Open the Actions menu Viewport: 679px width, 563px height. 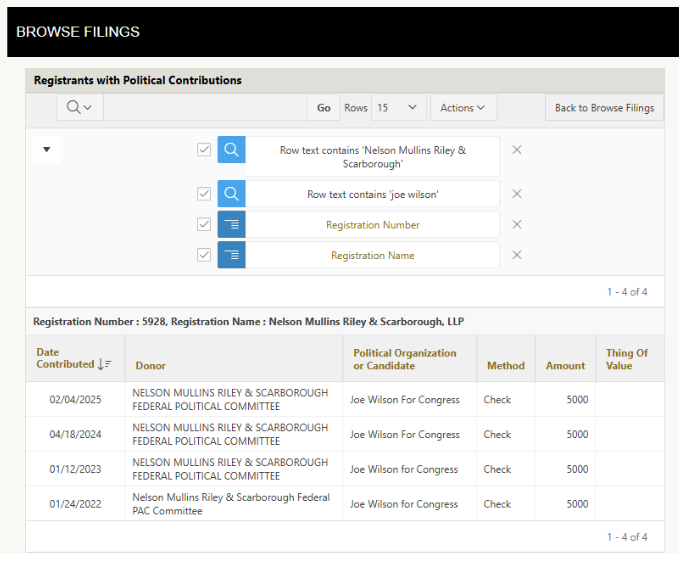(462, 108)
